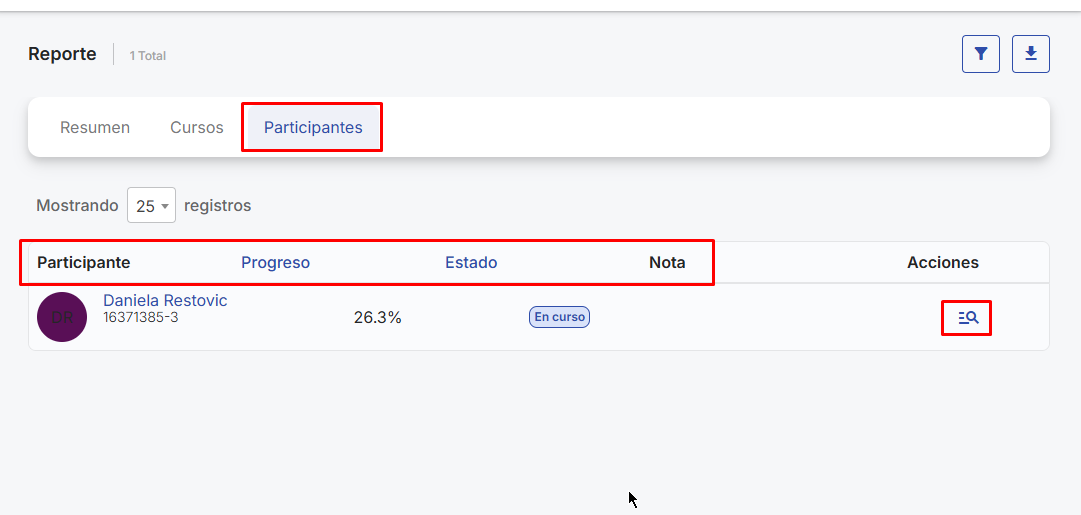This screenshot has height=515, width=1081.
Task: Sort by the Progreso column
Action: (x=275, y=263)
